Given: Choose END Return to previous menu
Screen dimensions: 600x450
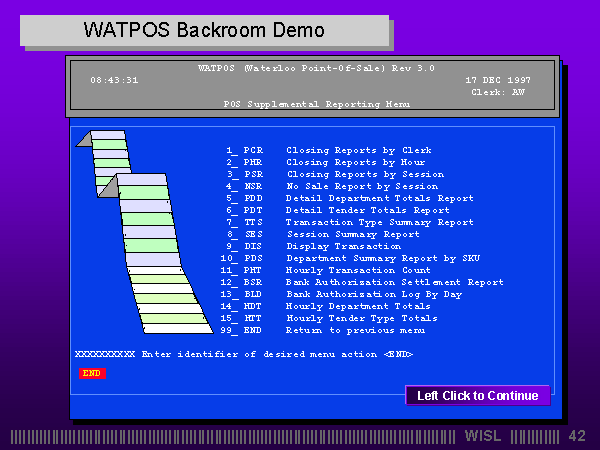Looking at the screenshot, I should [330, 330].
